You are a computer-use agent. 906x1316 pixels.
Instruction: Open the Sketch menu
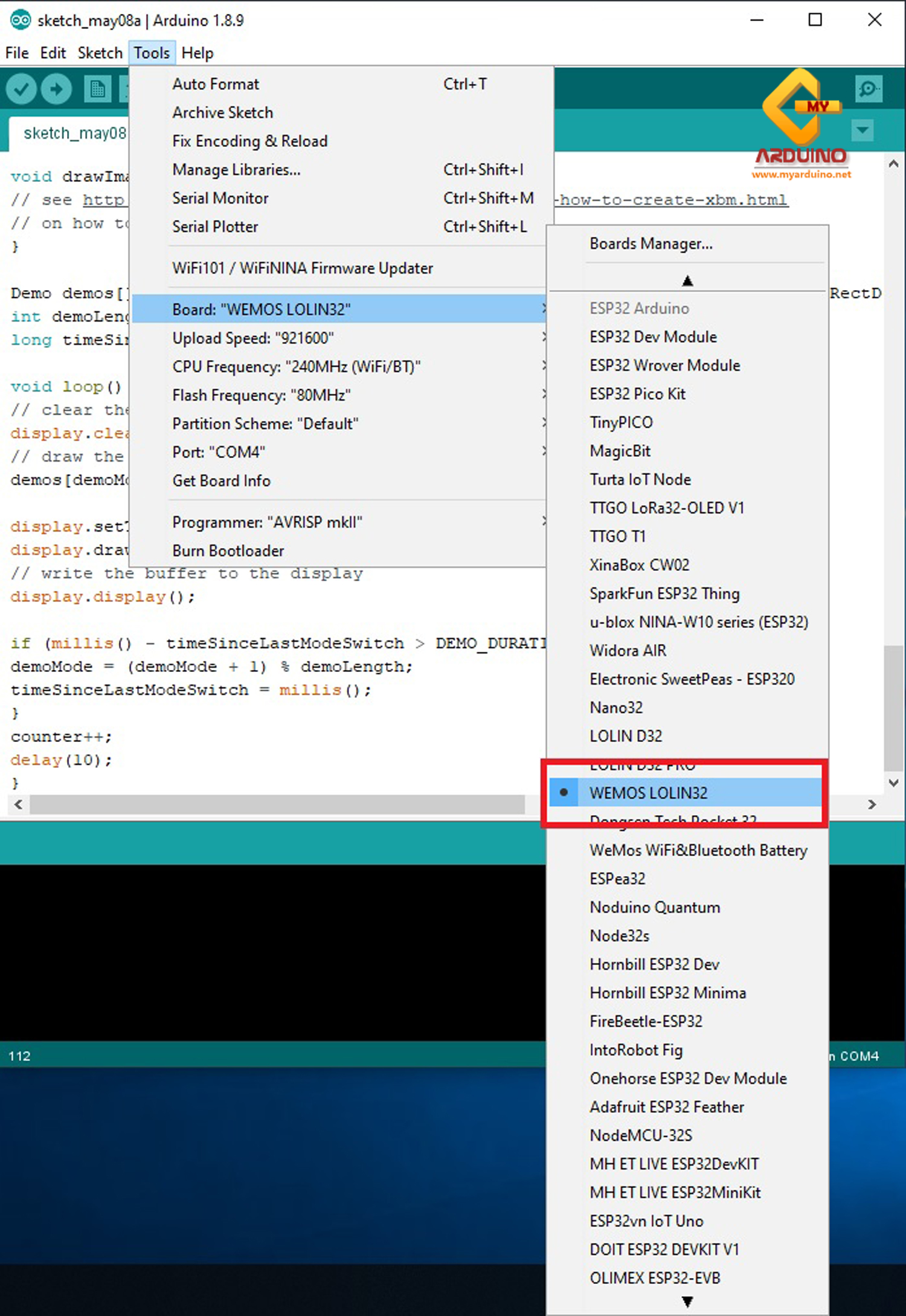(x=100, y=53)
